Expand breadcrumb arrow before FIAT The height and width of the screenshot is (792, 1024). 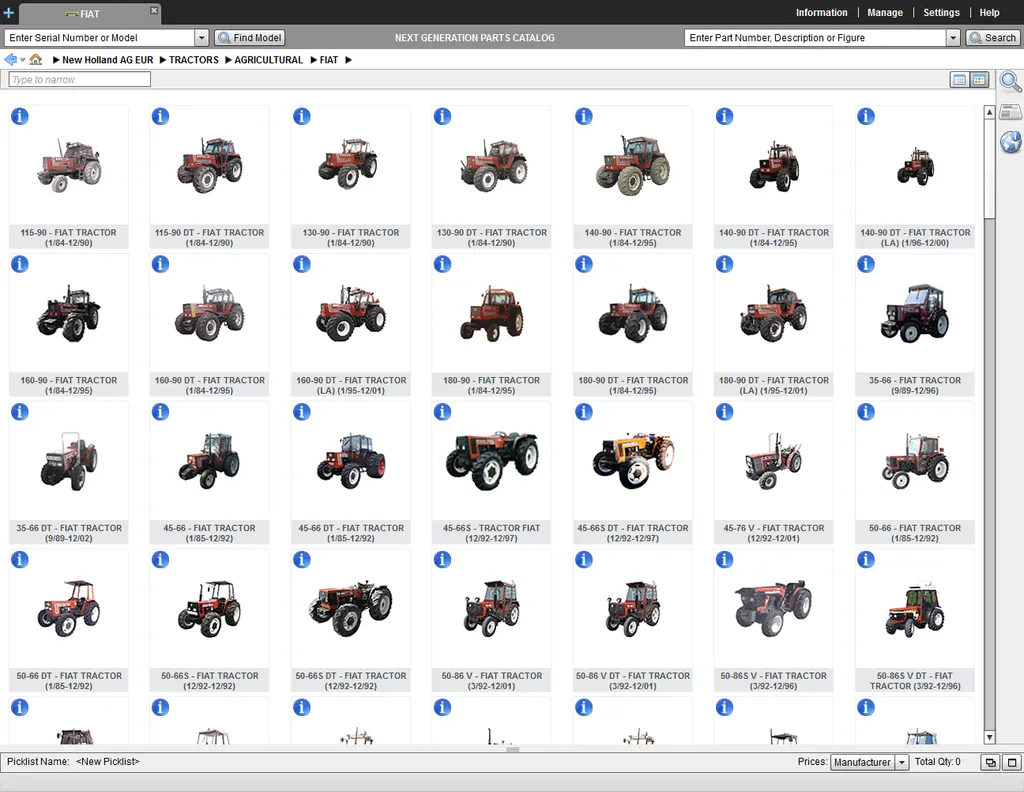(x=313, y=60)
